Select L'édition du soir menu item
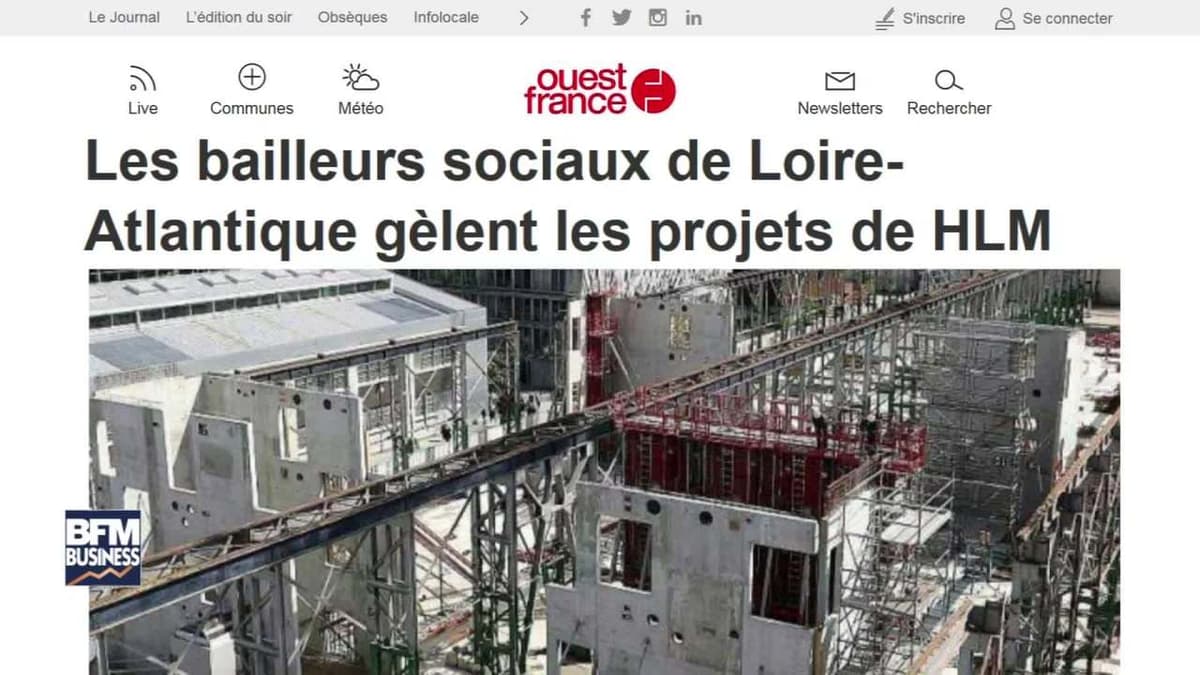This screenshot has width=1200, height=675. click(x=239, y=18)
